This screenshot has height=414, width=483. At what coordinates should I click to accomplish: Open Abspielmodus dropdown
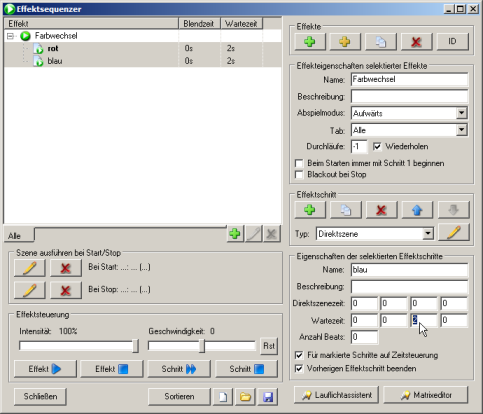pyautogui.click(x=461, y=113)
